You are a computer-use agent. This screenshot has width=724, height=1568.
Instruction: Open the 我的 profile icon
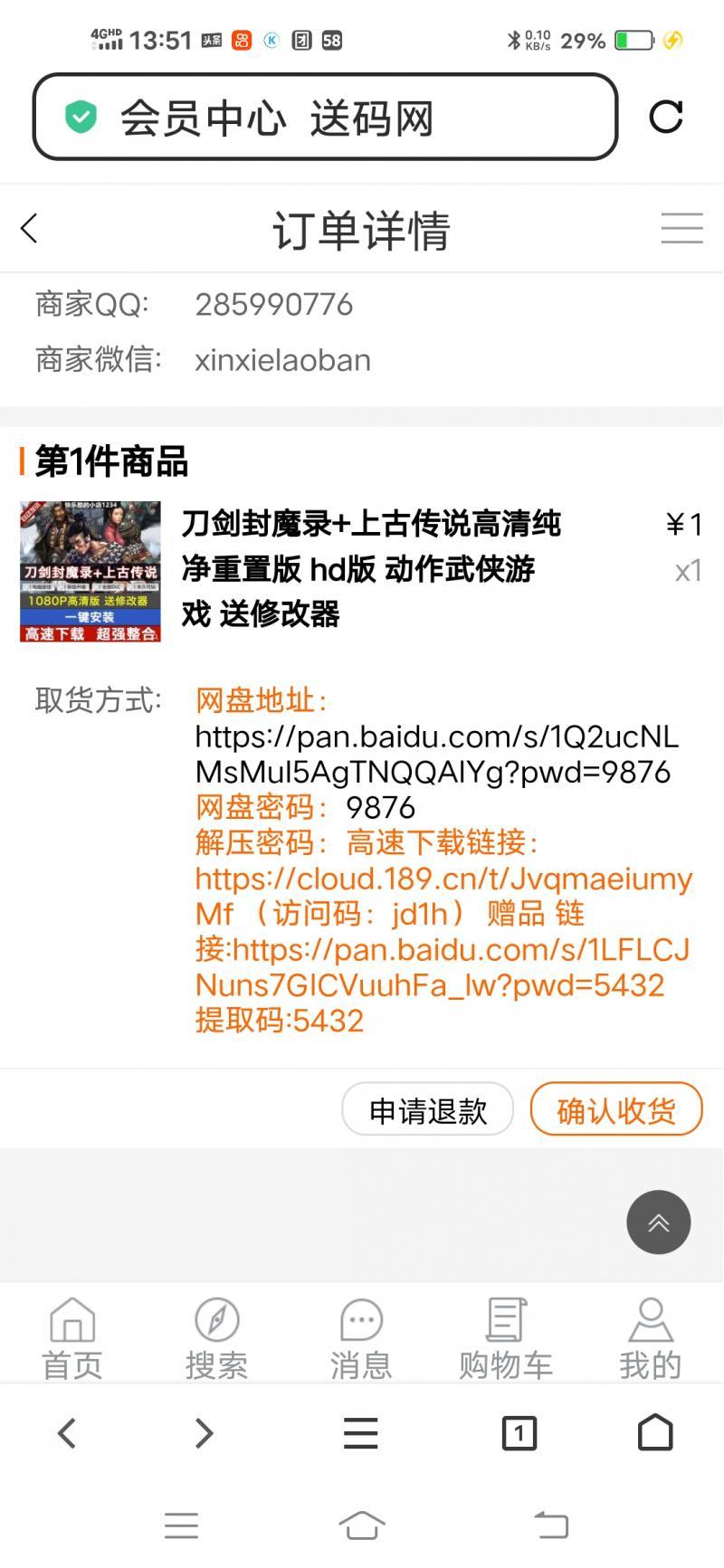[x=650, y=1339]
